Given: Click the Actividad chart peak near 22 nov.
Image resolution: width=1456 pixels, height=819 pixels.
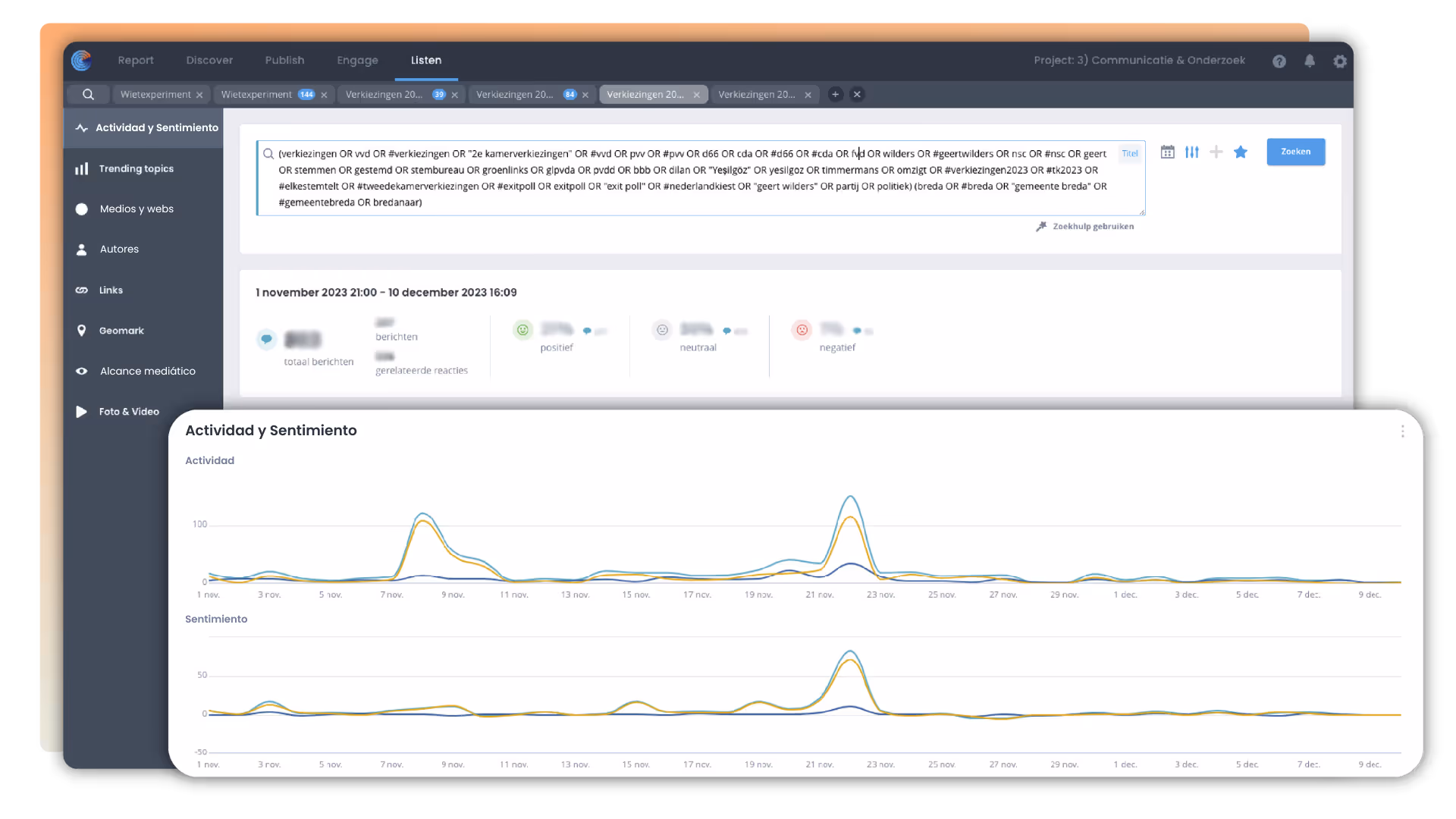Looking at the screenshot, I should click(x=851, y=497).
